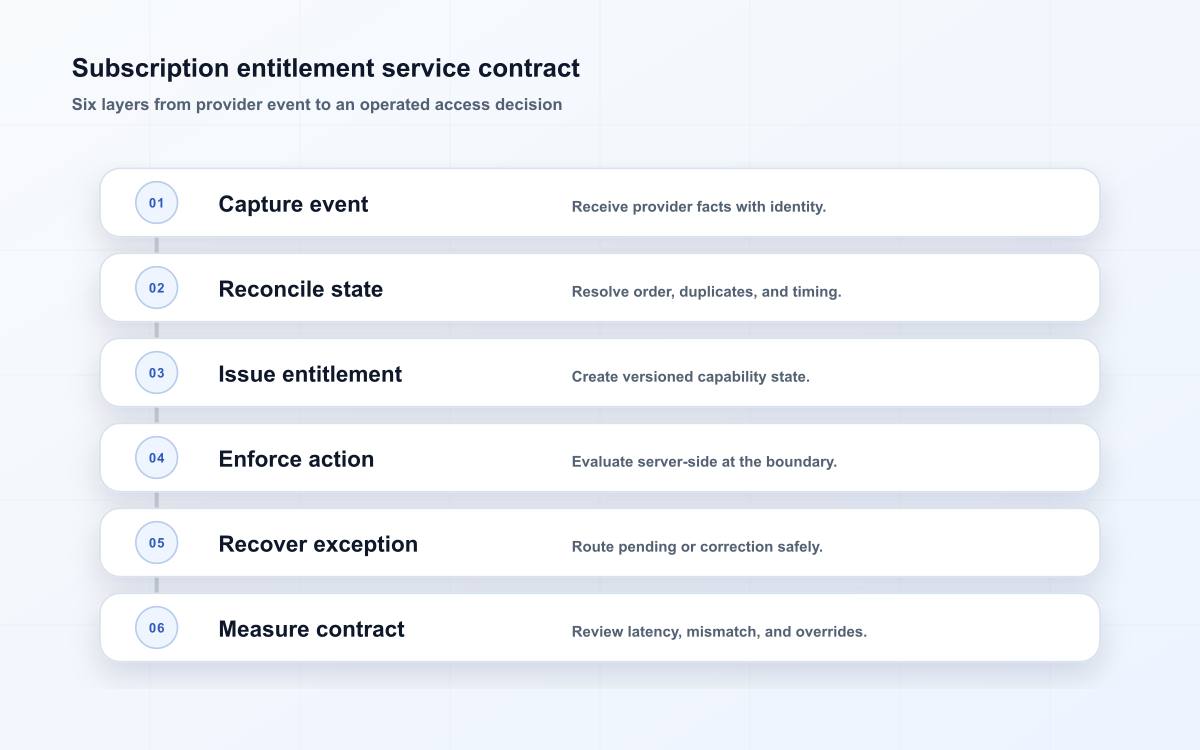Select the Reconcile state heading
Viewport: 1200px width, 750px height.
click(301, 289)
